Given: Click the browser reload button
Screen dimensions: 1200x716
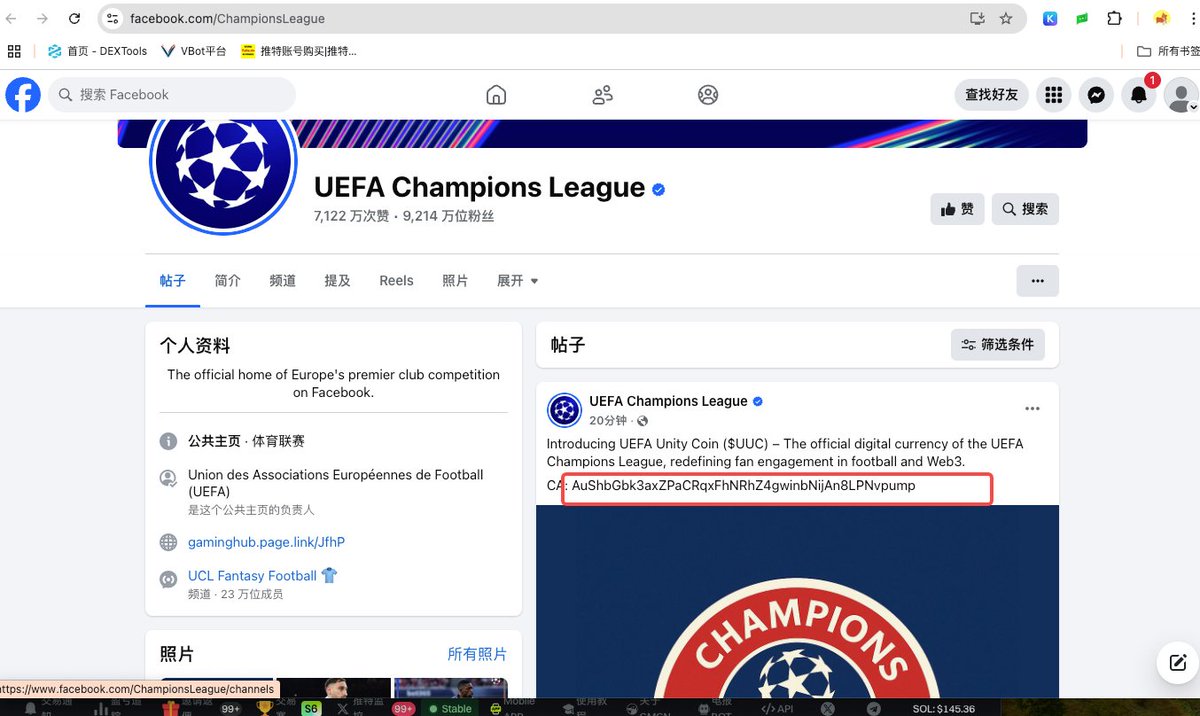Looking at the screenshot, I should pos(74,19).
